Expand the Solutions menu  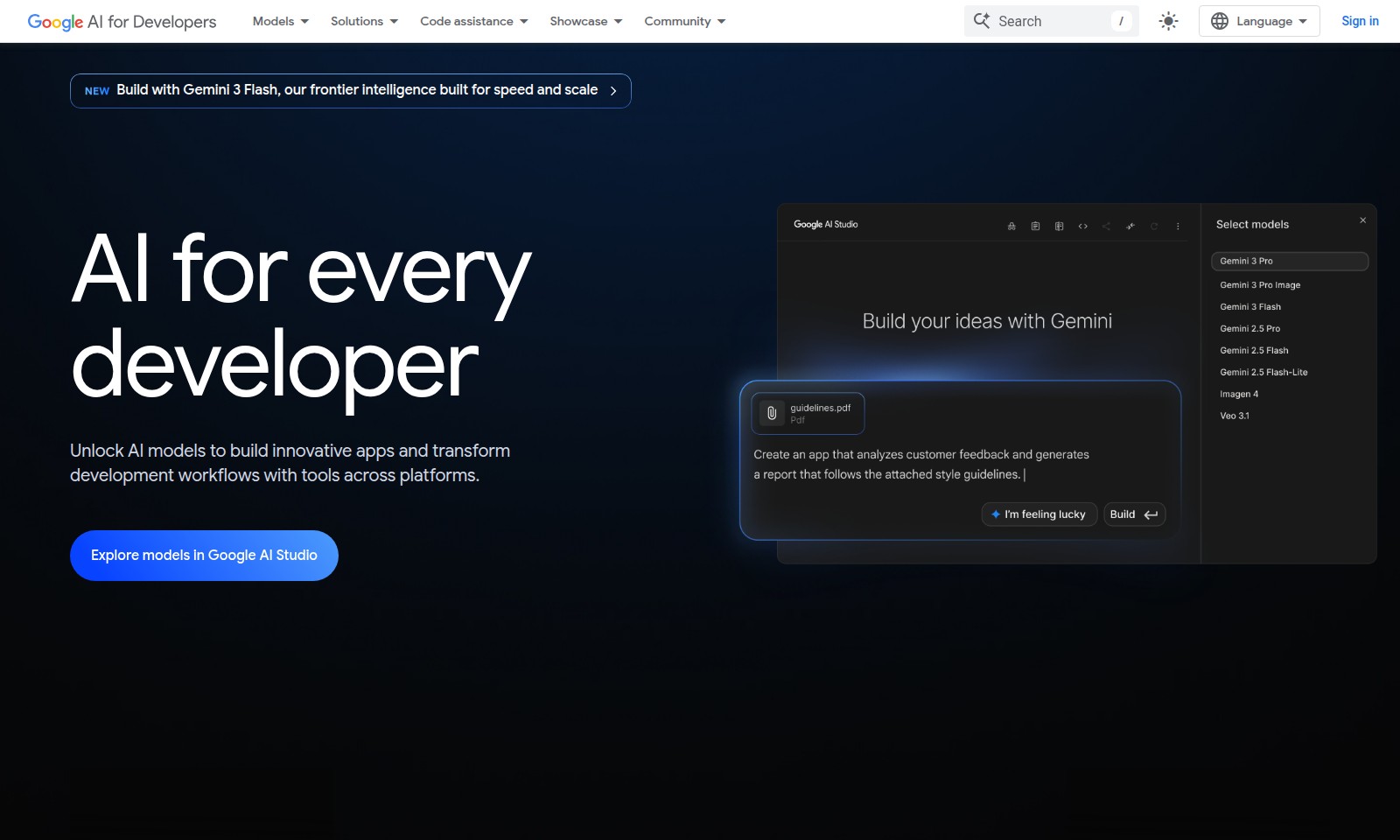(364, 21)
